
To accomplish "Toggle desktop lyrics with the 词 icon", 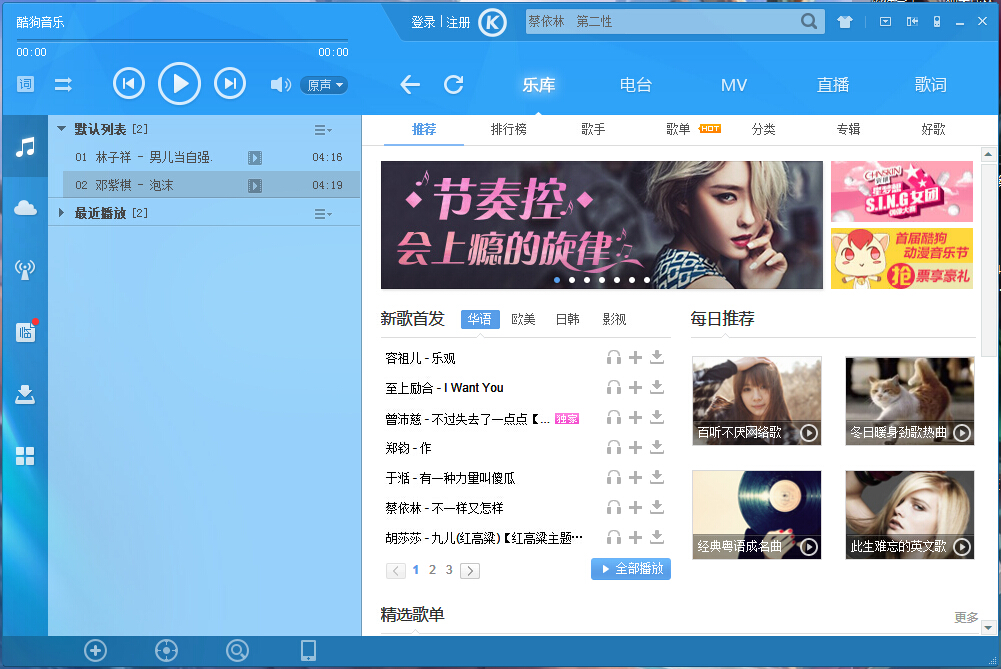I will (26, 84).
